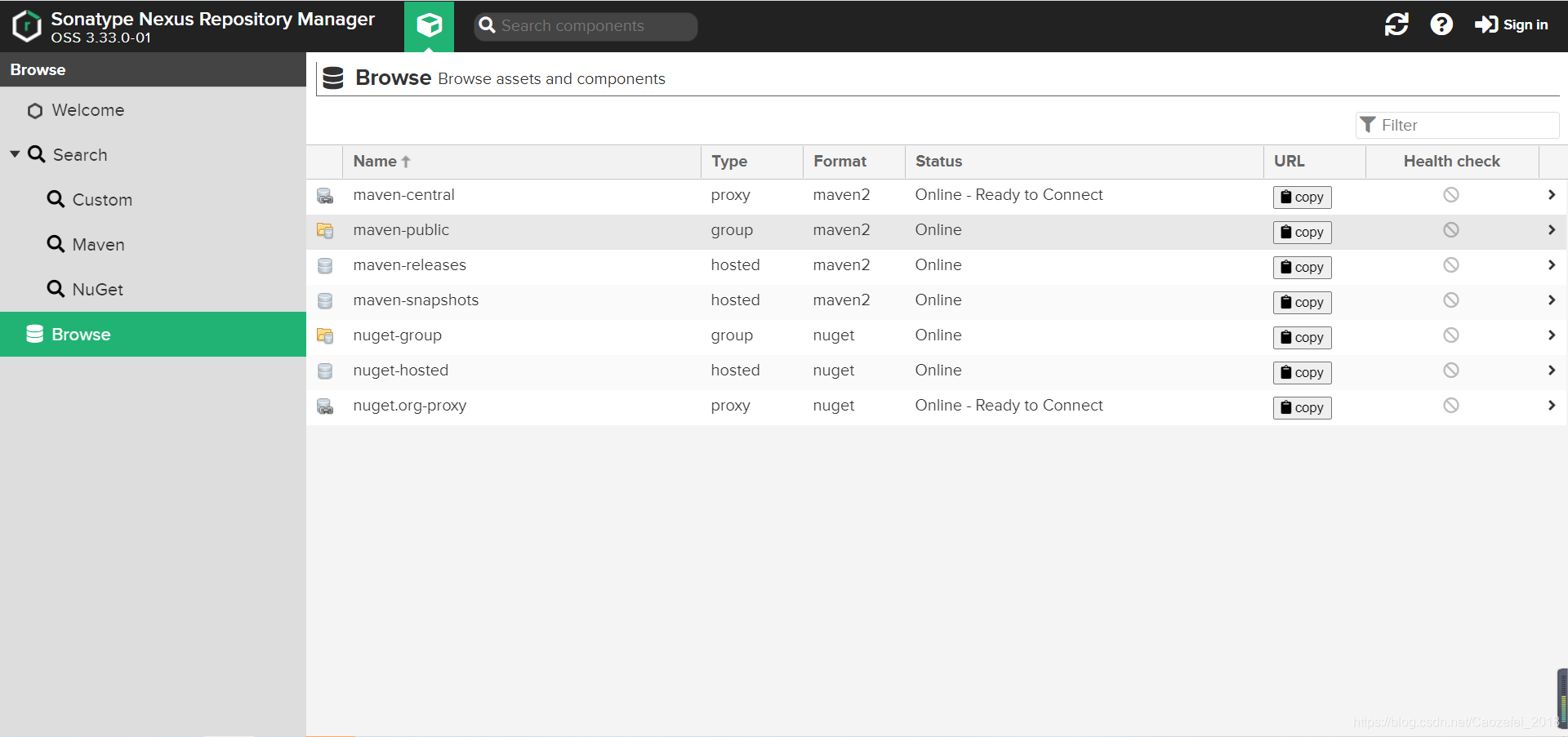Screen dimensions: 1568x737
Task: Expand nuget-hosted with right chevron
Action: pyautogui.click(x=1552, y=371)
